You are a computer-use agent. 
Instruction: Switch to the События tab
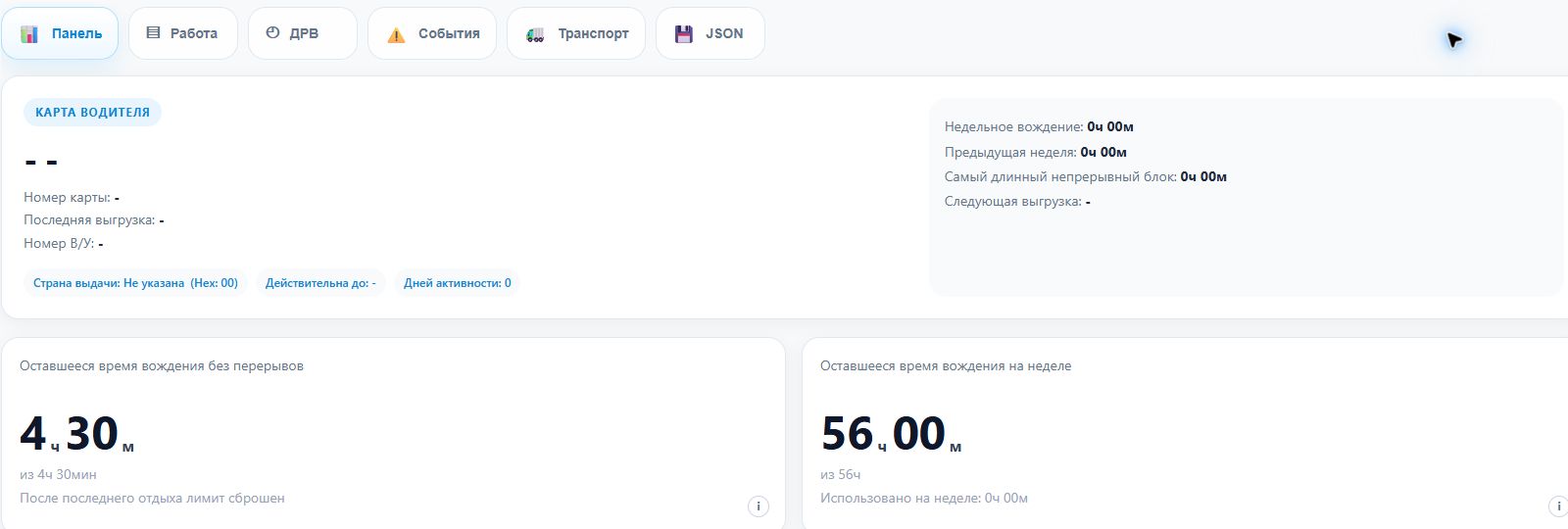point(432,33)
